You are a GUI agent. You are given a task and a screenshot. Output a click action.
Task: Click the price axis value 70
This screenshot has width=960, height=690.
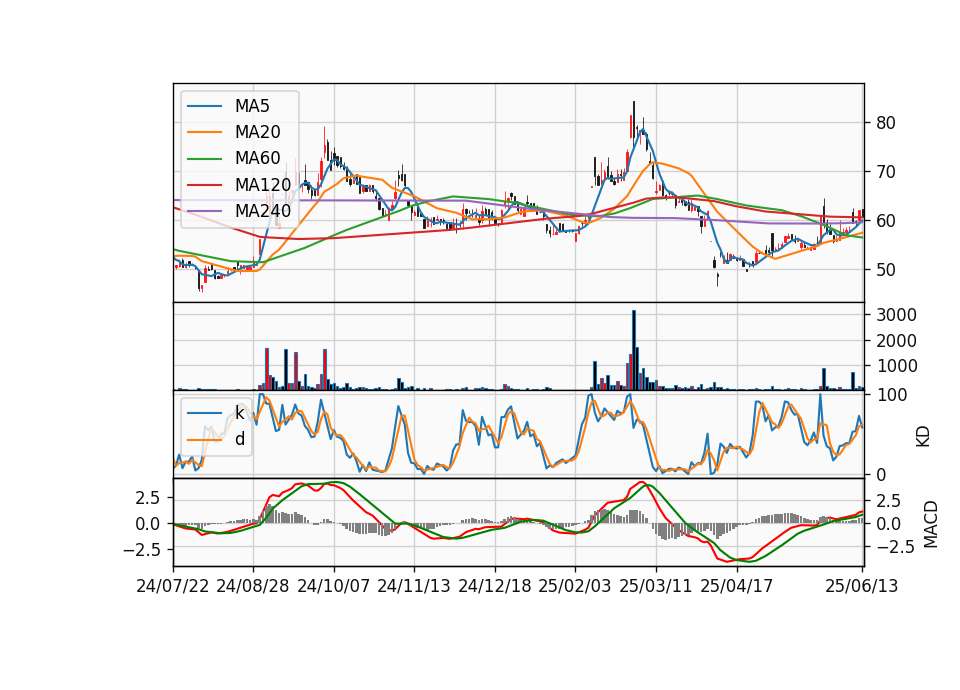click(886, 172)
